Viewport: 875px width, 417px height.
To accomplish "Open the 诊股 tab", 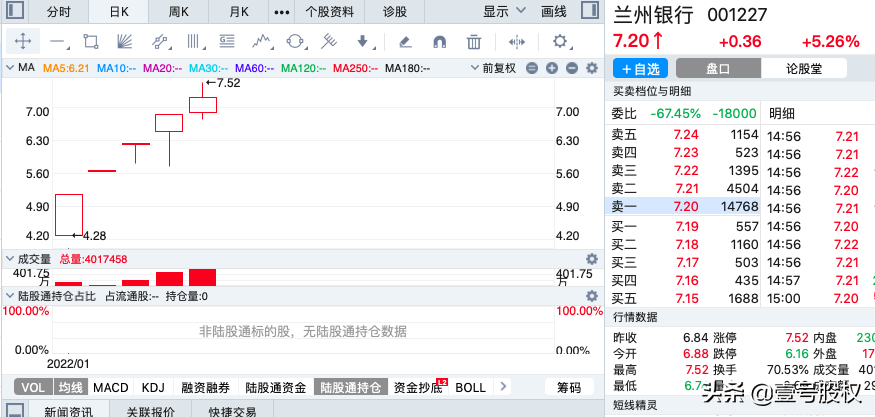I will coord(395,12).
